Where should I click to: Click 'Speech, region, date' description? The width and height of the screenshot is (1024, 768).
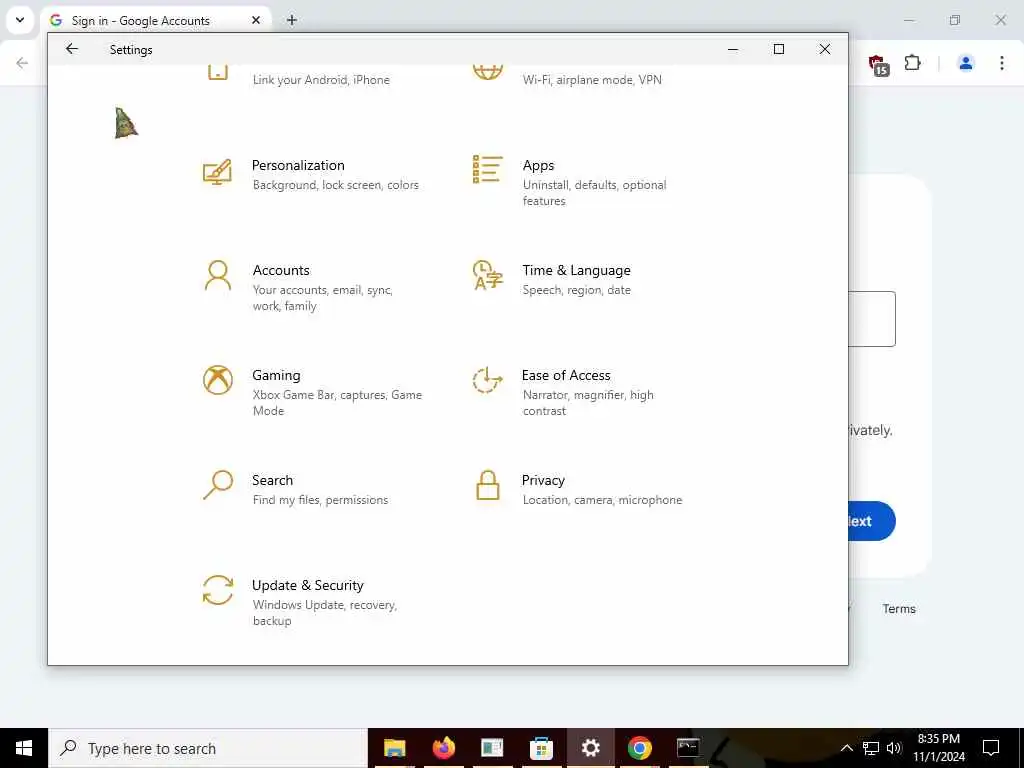tap(576, 290)
